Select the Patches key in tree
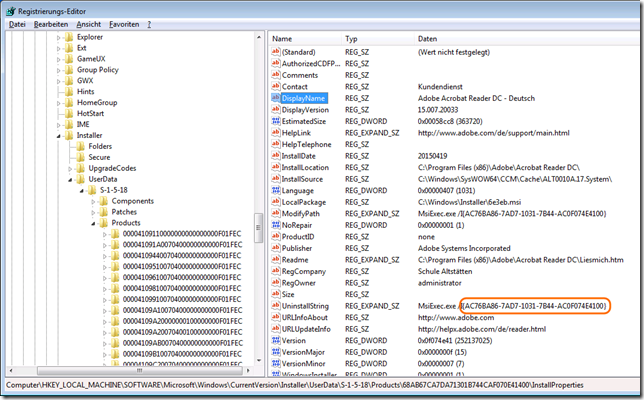The image size is (644, 400). tap(124, 212)
